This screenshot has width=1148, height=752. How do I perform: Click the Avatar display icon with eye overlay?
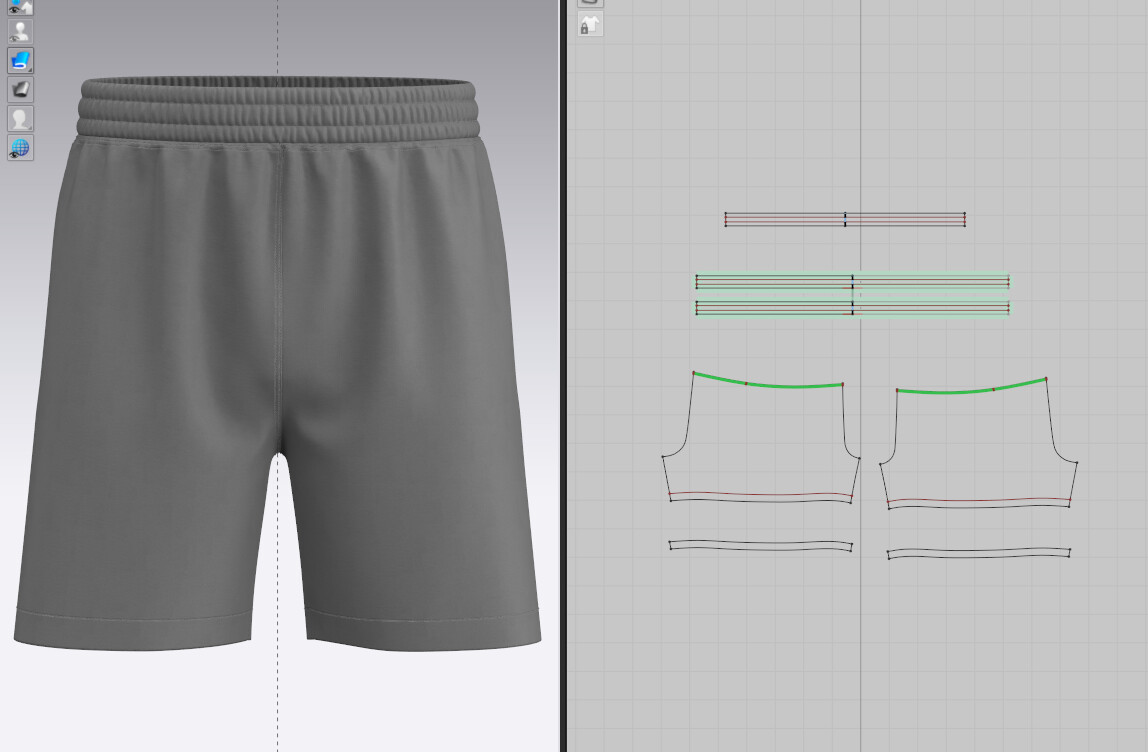click(x=19, y=30)
